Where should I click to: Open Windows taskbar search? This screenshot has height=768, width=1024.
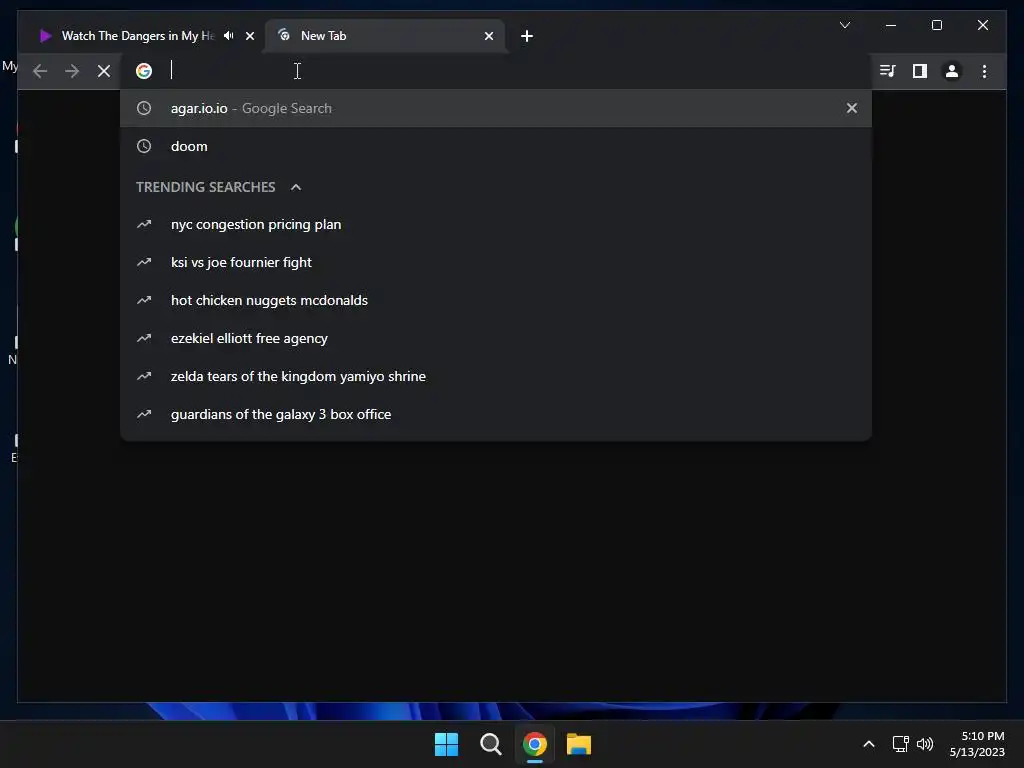(x=490, y=744)
